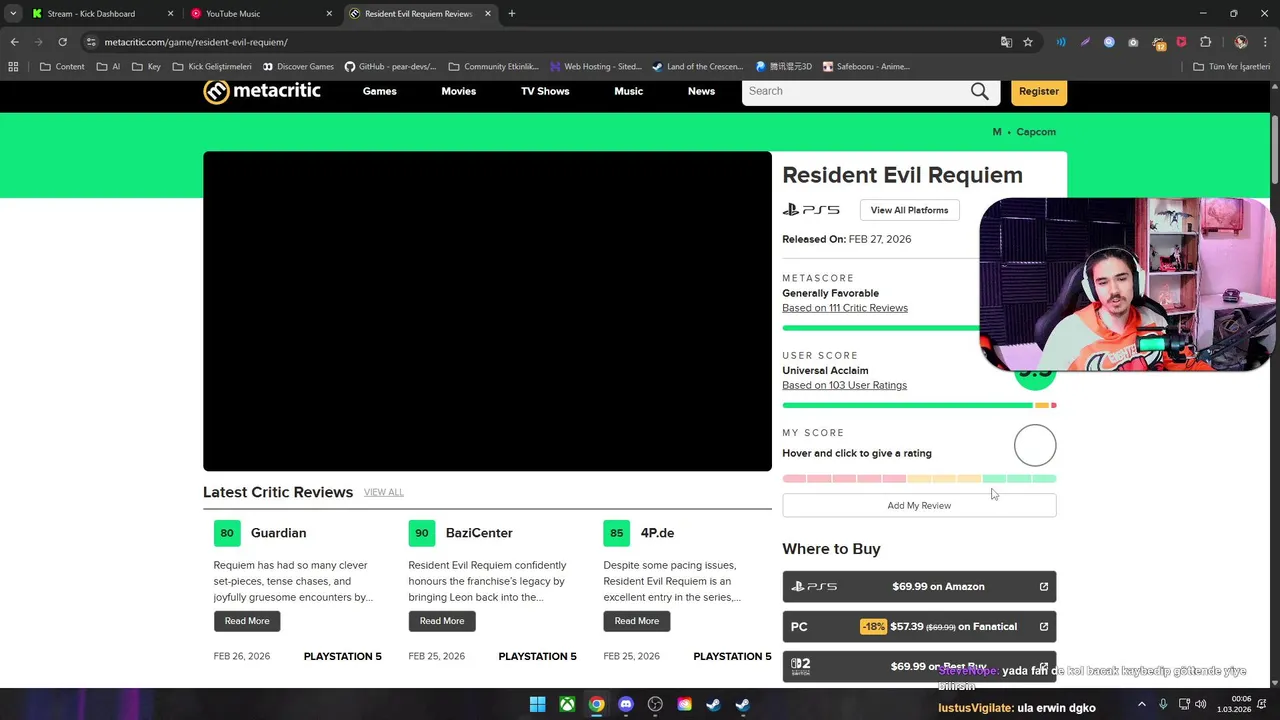Viewport: 1280px width, 720px height.
Task: Open the taskbar volume icon
Action: 1201,704
